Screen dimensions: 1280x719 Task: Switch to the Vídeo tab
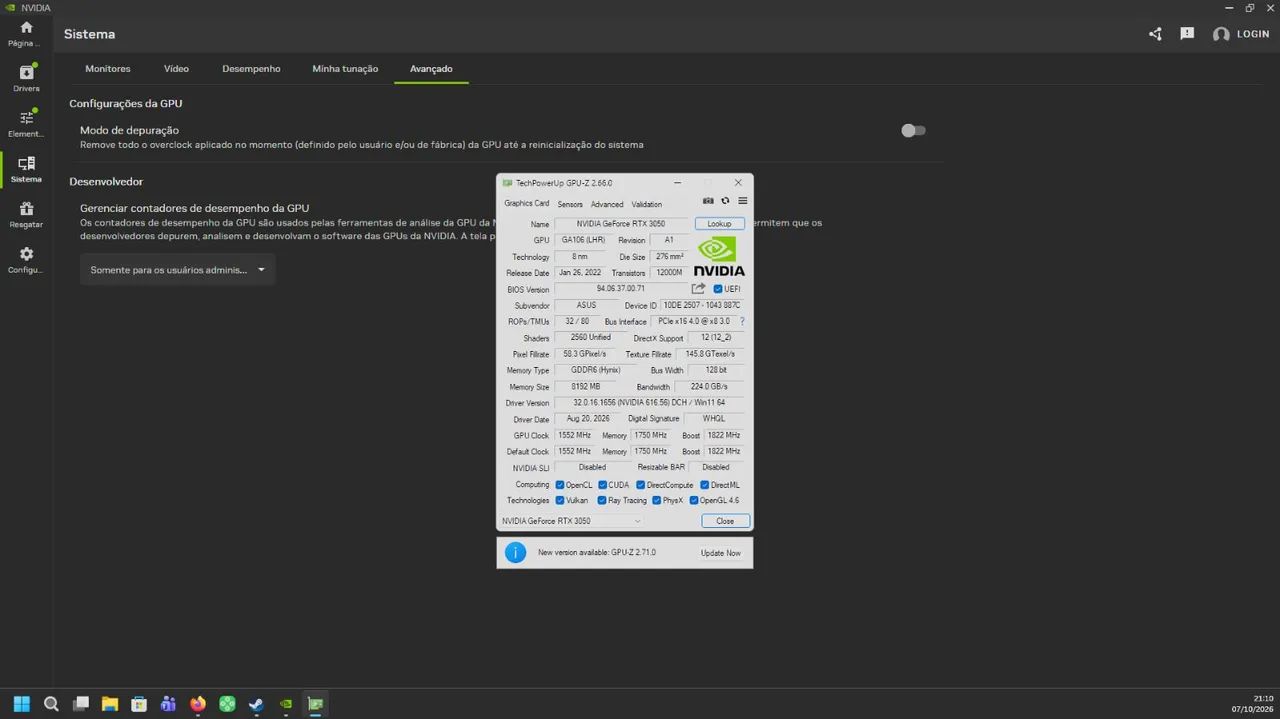(176, 69)
